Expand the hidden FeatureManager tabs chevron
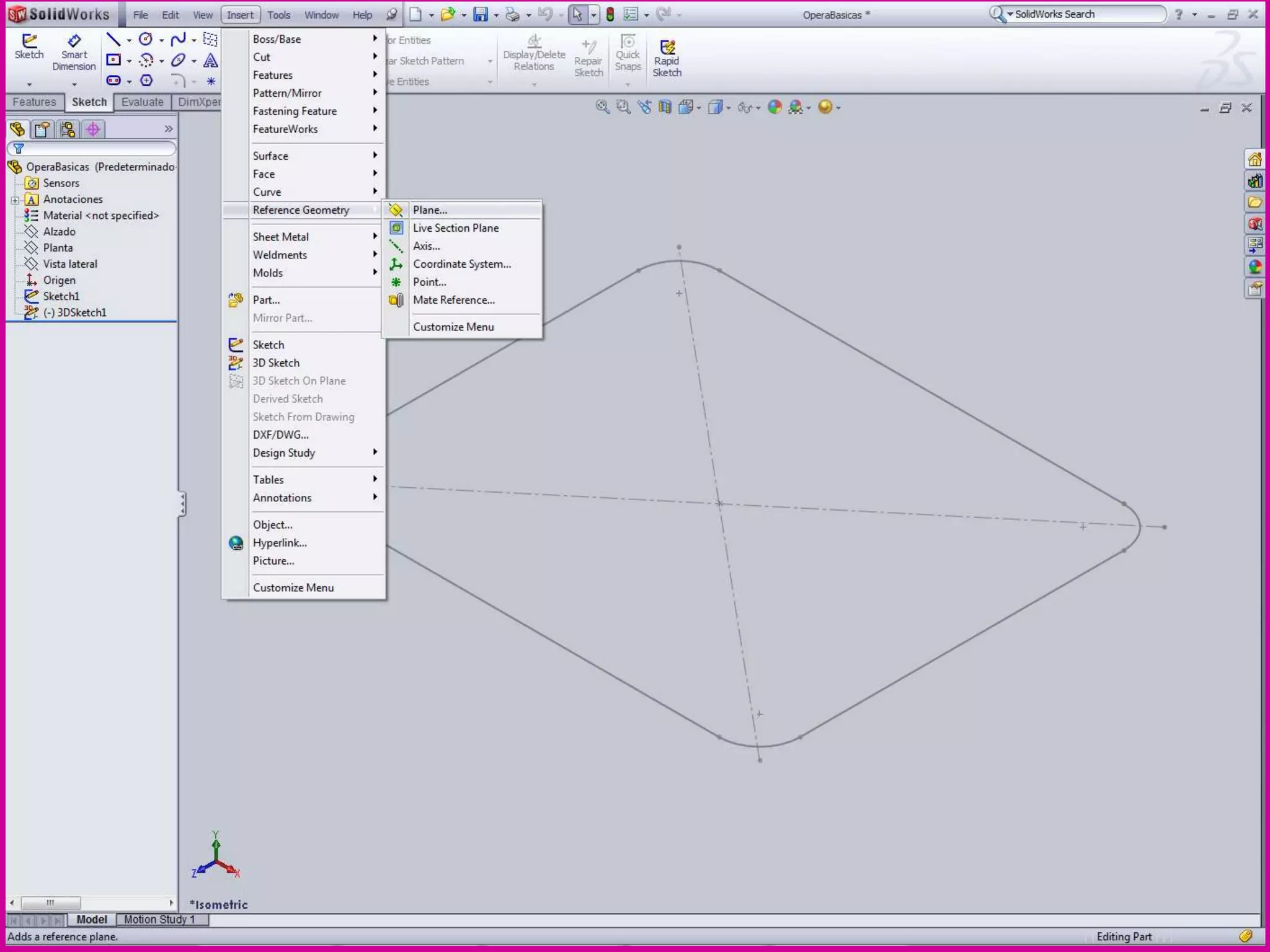The width and height of the screenshot is (1270, 952). [168, 129]
